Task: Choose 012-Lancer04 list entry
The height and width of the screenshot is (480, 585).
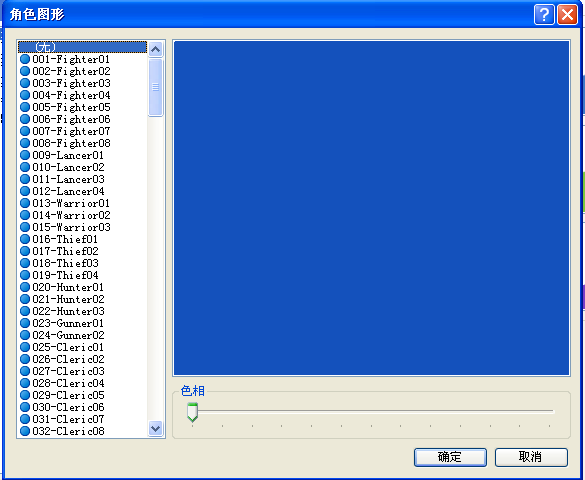Action: (82, 191)
